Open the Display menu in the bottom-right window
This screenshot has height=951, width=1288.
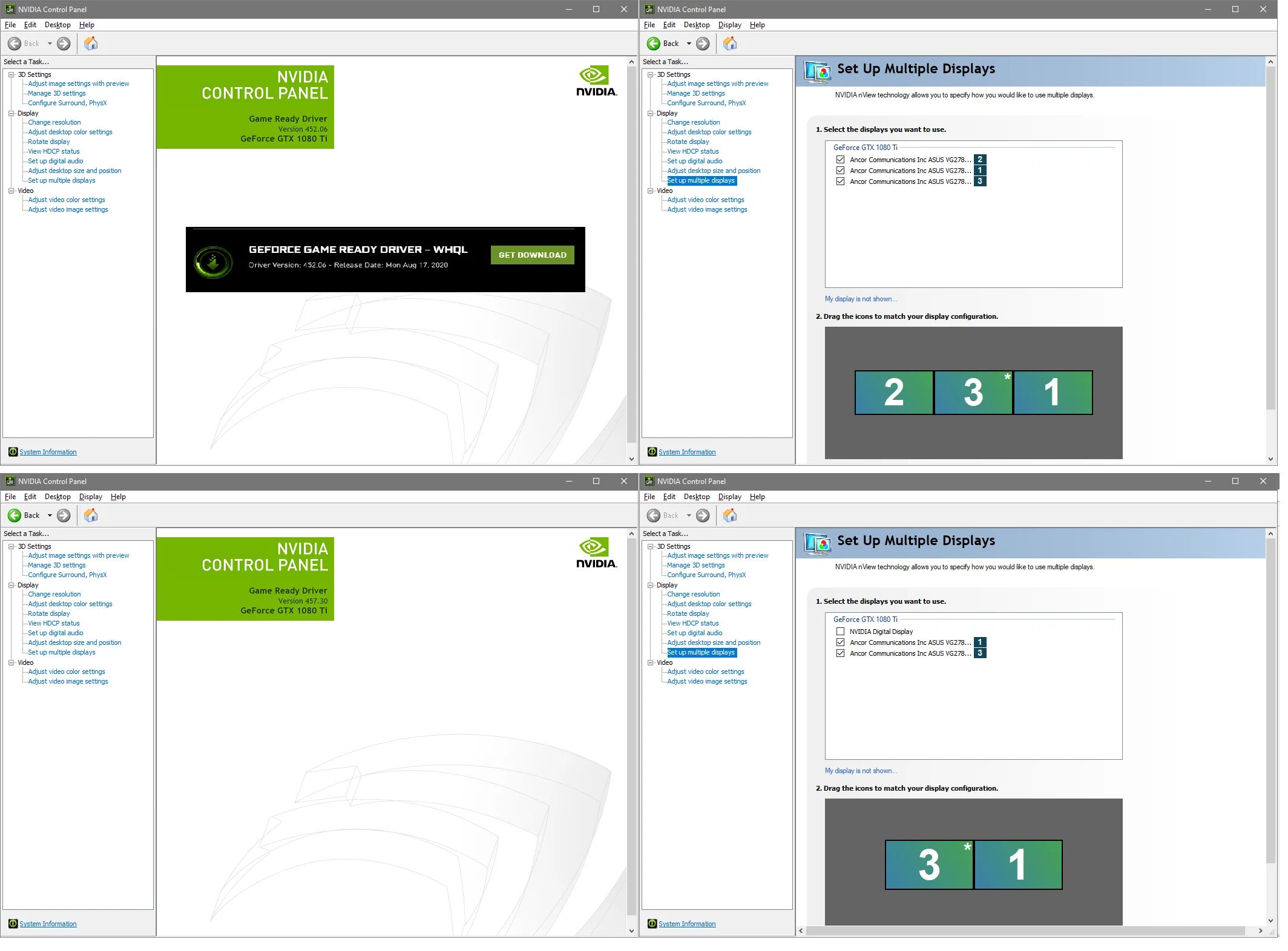(729, 497)
